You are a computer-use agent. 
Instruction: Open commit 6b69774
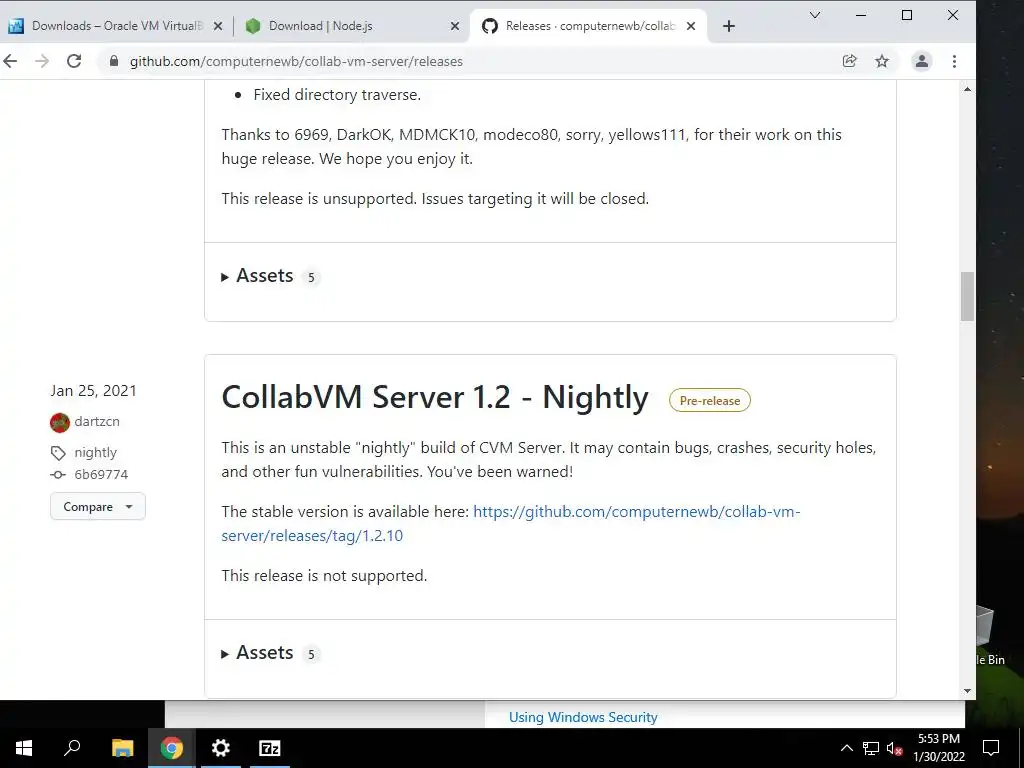point(101,475)
